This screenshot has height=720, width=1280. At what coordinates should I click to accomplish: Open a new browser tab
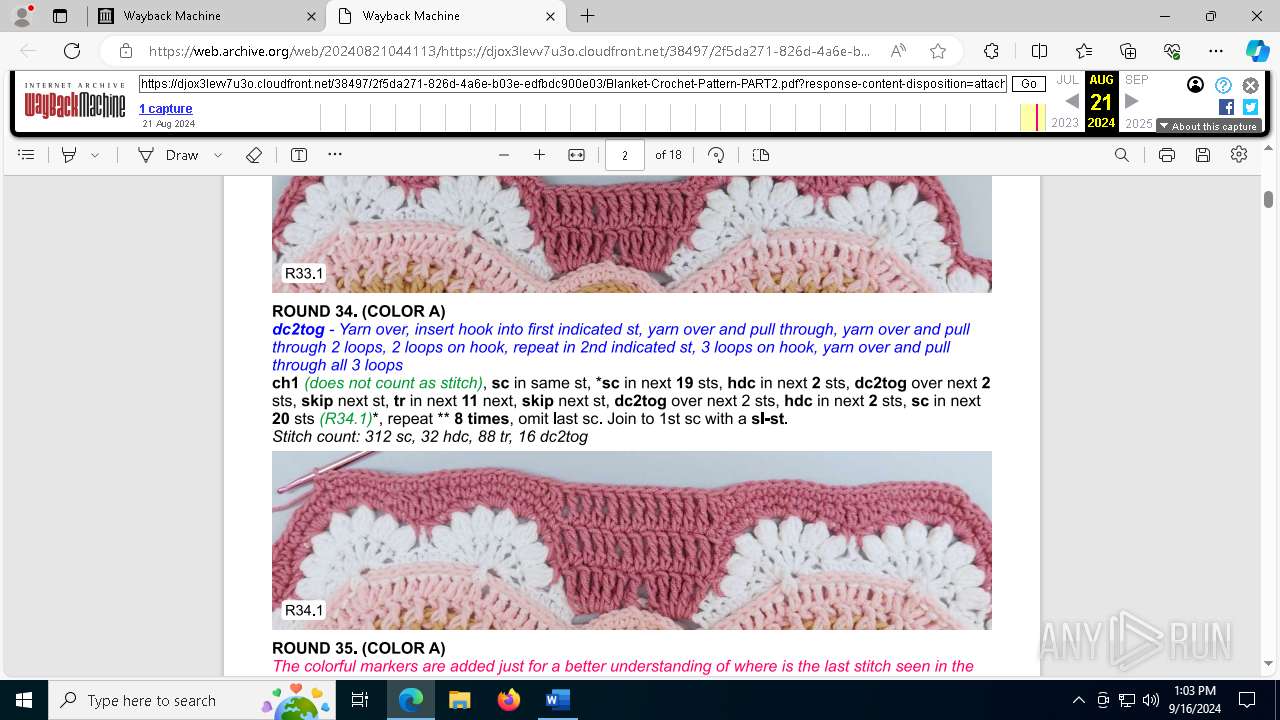[588, 16]
